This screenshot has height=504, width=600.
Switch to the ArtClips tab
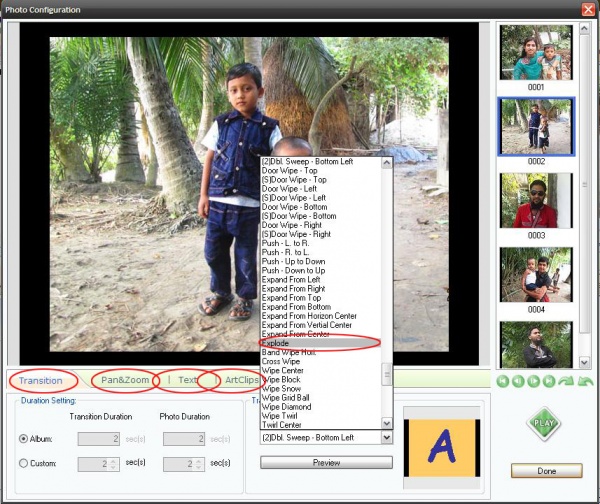(242, 380)
